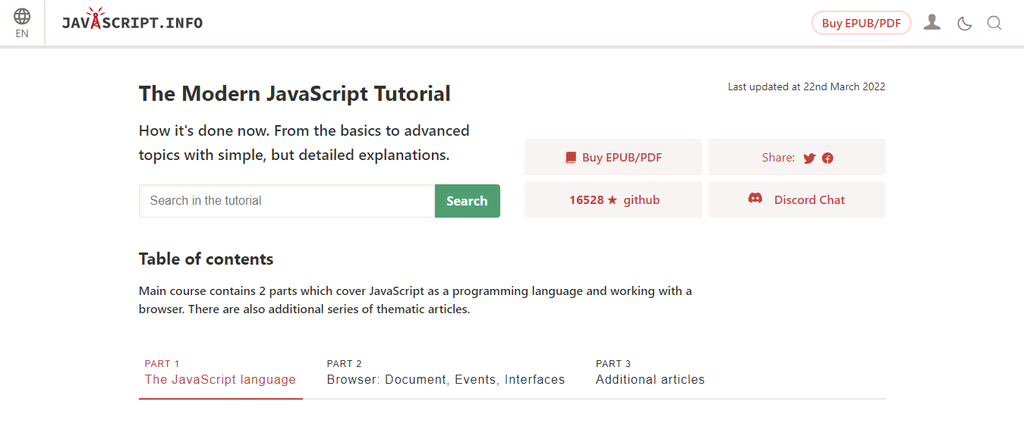Open the Part 3 Additional articles tab
This screenshot has height=430, width=1024.
650,373
